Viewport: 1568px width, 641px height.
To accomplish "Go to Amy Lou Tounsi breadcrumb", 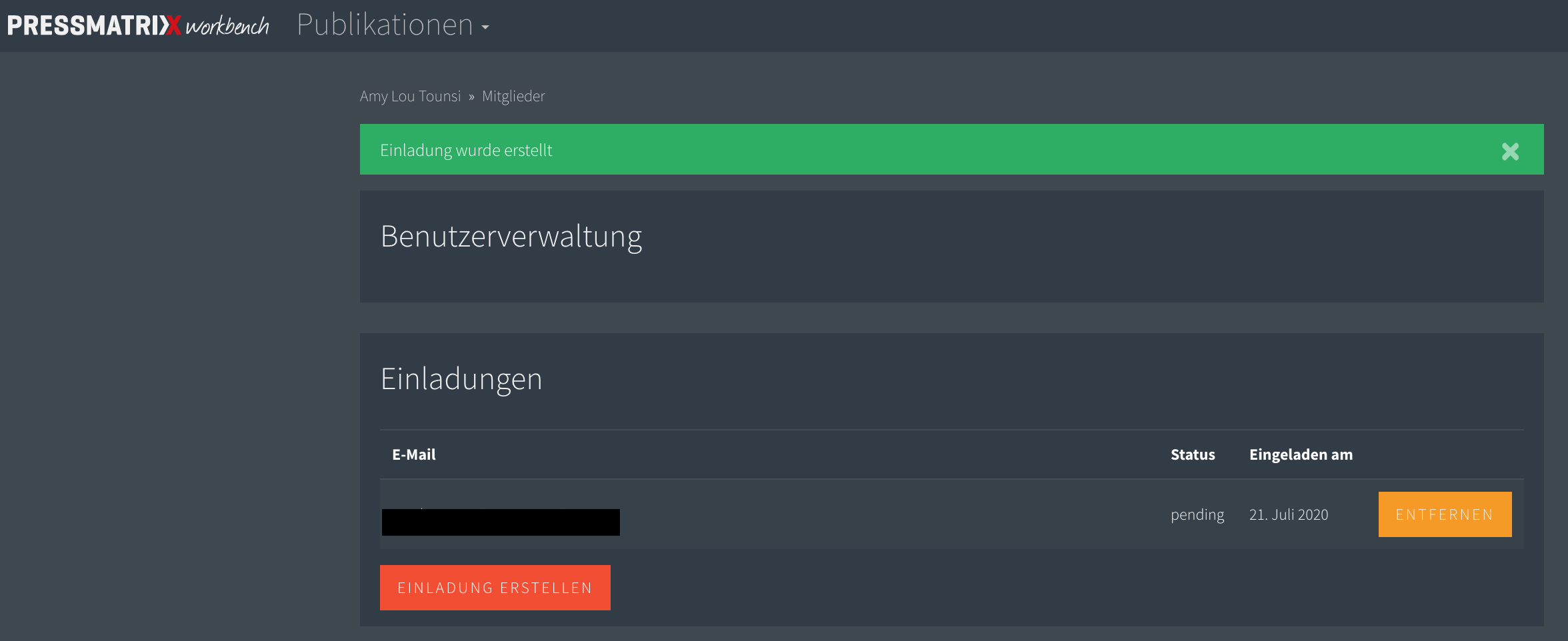I will (410, 96).
